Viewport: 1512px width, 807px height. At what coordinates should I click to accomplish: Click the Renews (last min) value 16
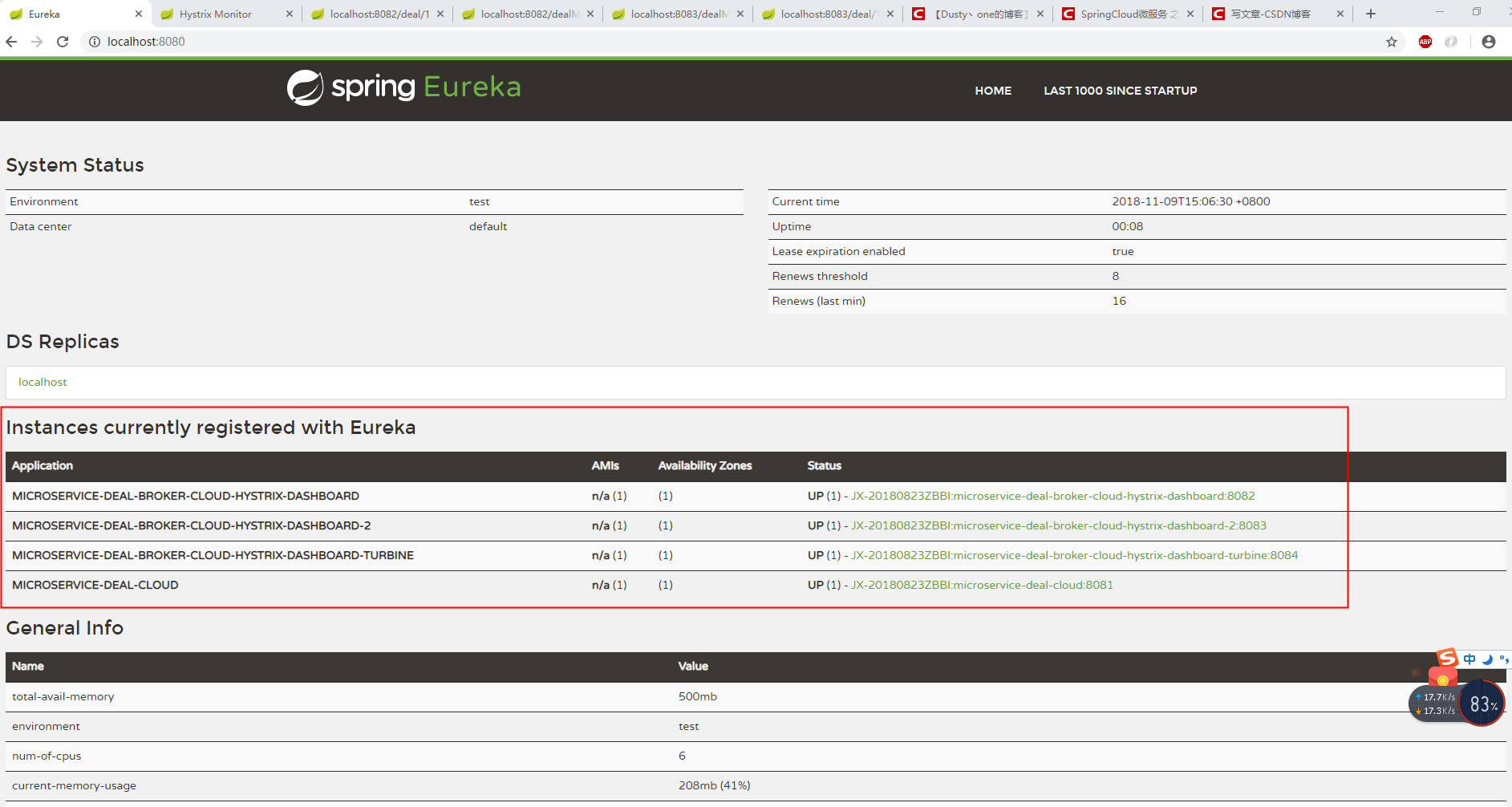tap(1119, 301)
